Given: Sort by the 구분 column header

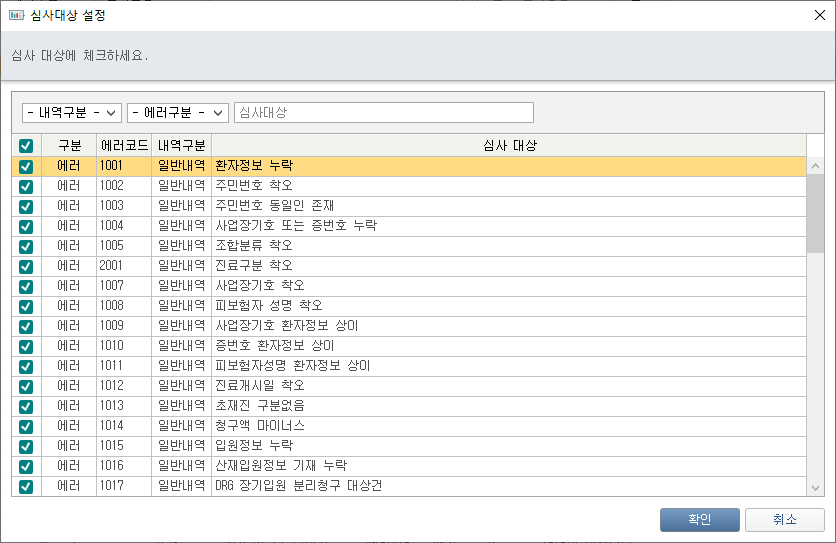Looking at the screenshot, I should coord(69,146).
